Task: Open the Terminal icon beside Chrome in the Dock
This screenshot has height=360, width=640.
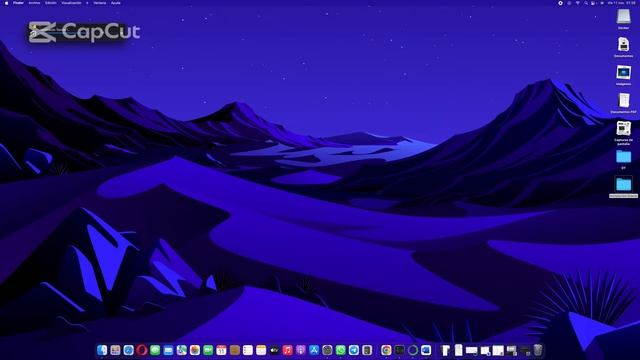Action: click(400, 350)
